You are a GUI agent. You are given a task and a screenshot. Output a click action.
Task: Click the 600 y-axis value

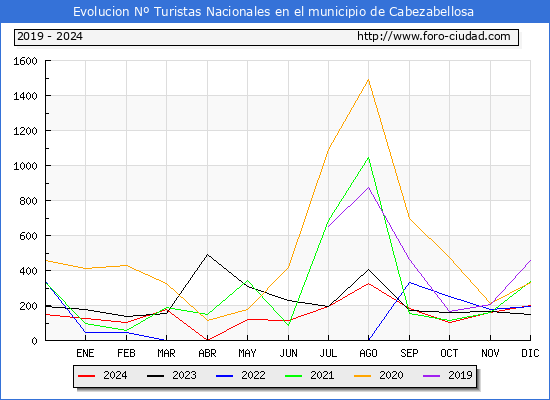[x=28, y=236]
